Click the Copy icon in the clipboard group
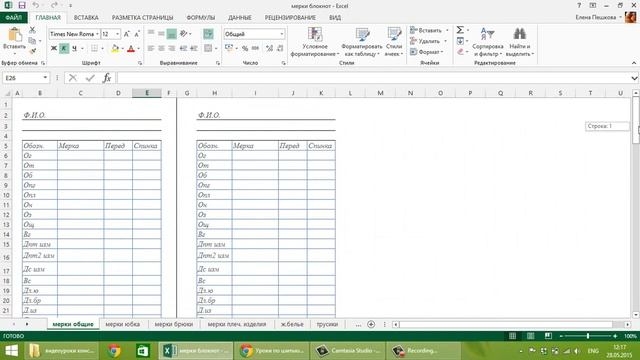This screenshot has height=360, width=640. coord(32,40)
